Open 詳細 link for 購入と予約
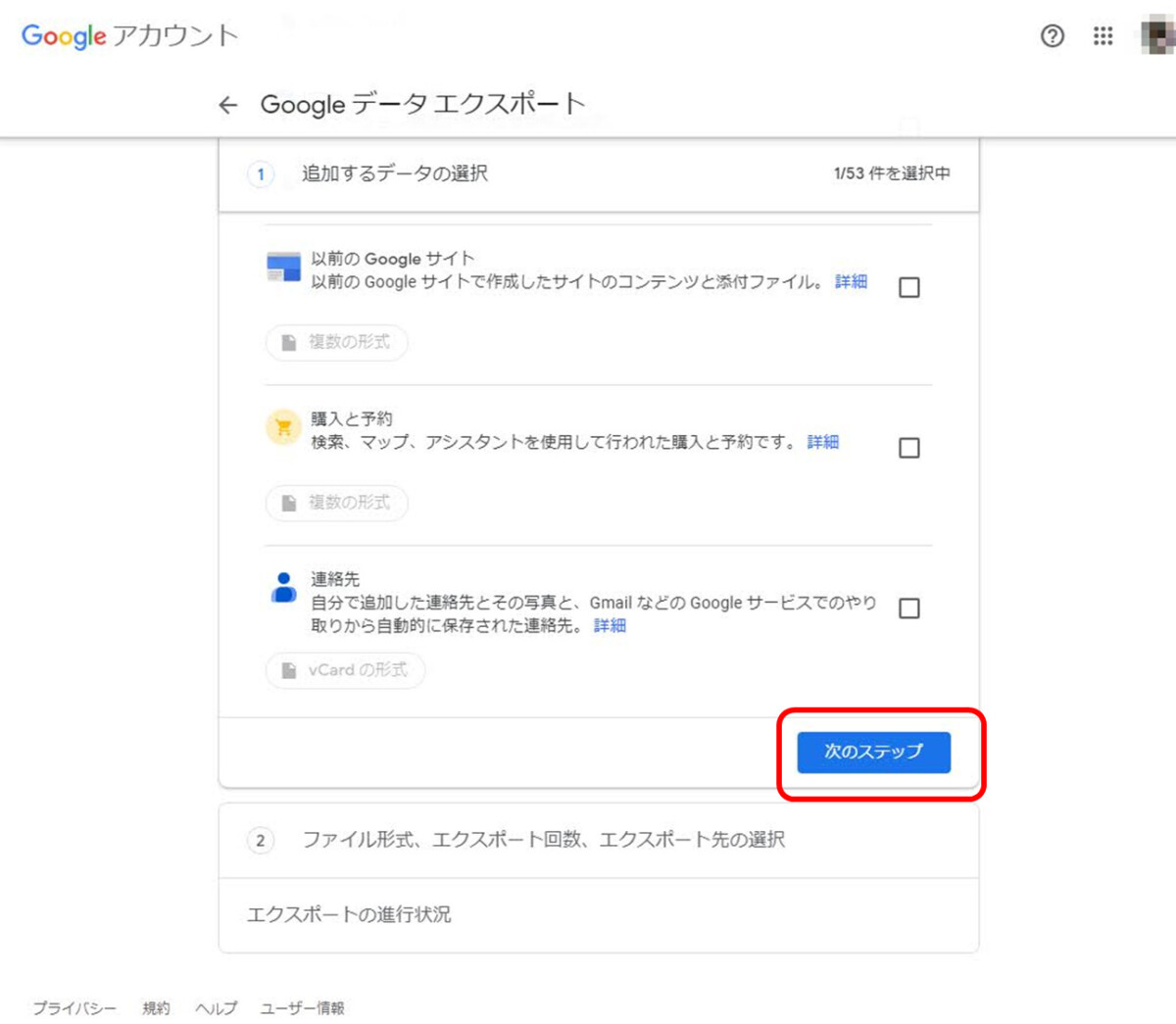 822,442
